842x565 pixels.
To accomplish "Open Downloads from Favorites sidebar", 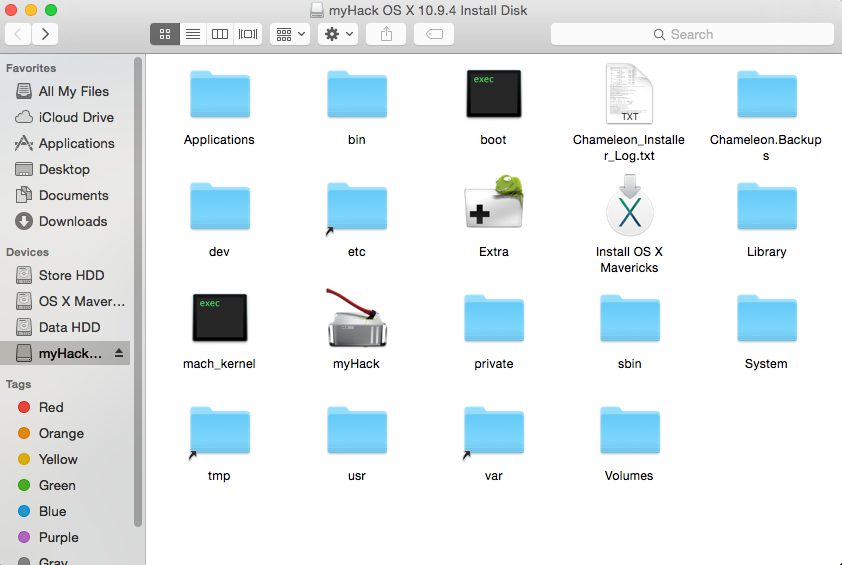I will [72, 221].
